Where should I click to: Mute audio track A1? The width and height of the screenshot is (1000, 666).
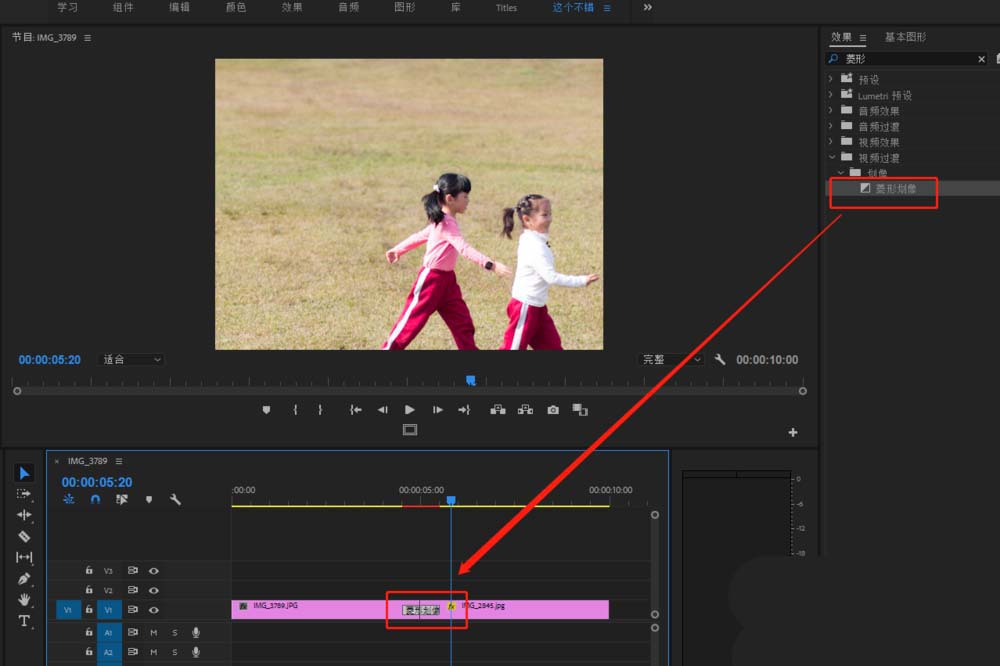click(x=154, y=632)
